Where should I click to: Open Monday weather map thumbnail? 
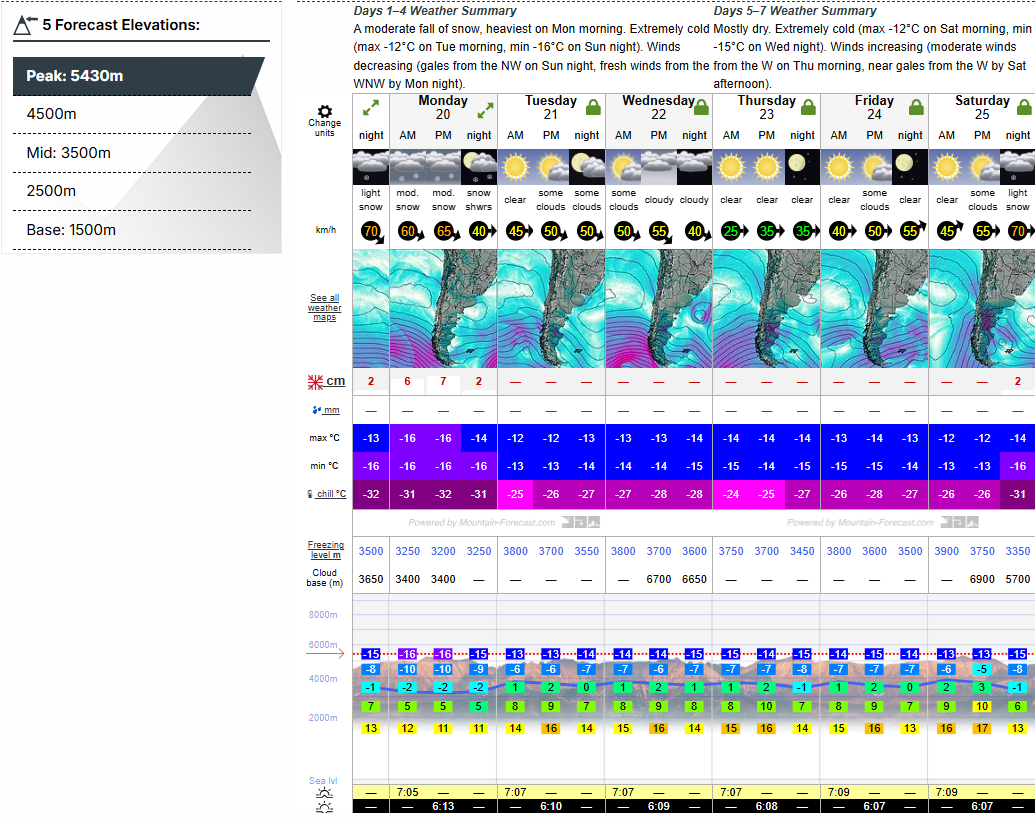tap(443, 308)
